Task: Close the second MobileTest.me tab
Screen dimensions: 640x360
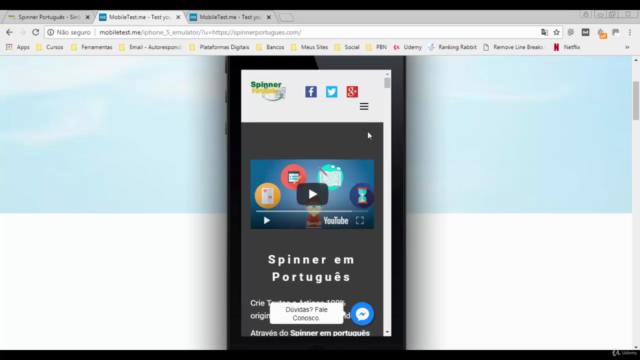Action: click(269, 17)
